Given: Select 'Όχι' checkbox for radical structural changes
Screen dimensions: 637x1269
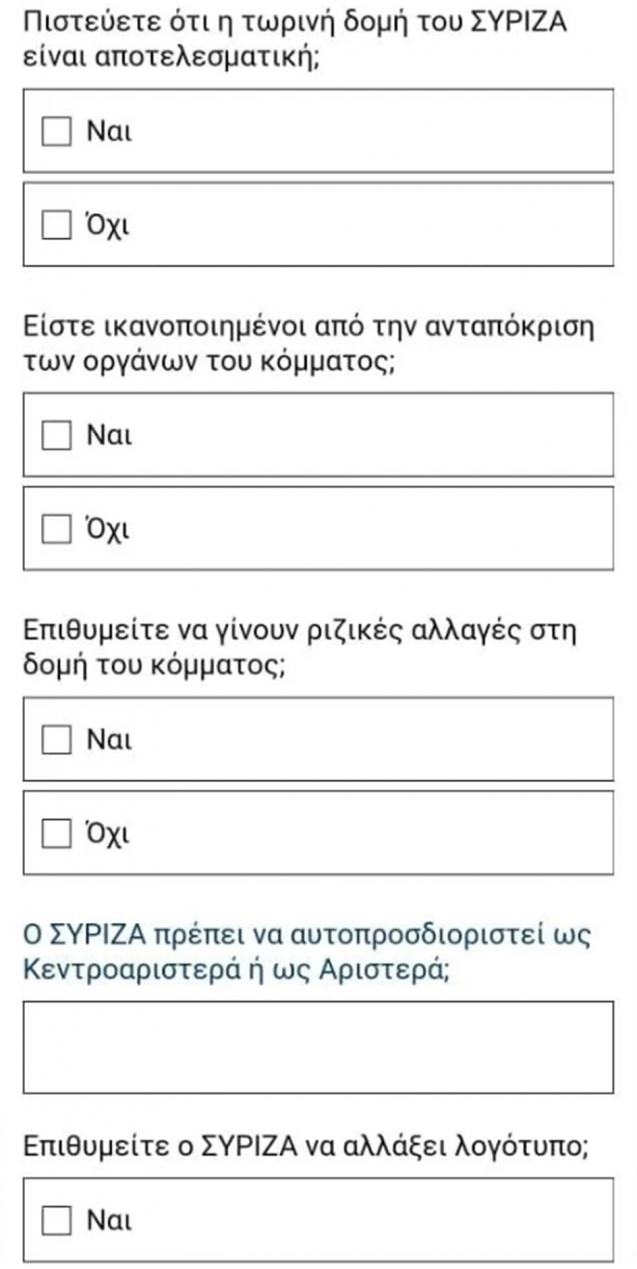Looking at the screenshot, I should point(56,833).
